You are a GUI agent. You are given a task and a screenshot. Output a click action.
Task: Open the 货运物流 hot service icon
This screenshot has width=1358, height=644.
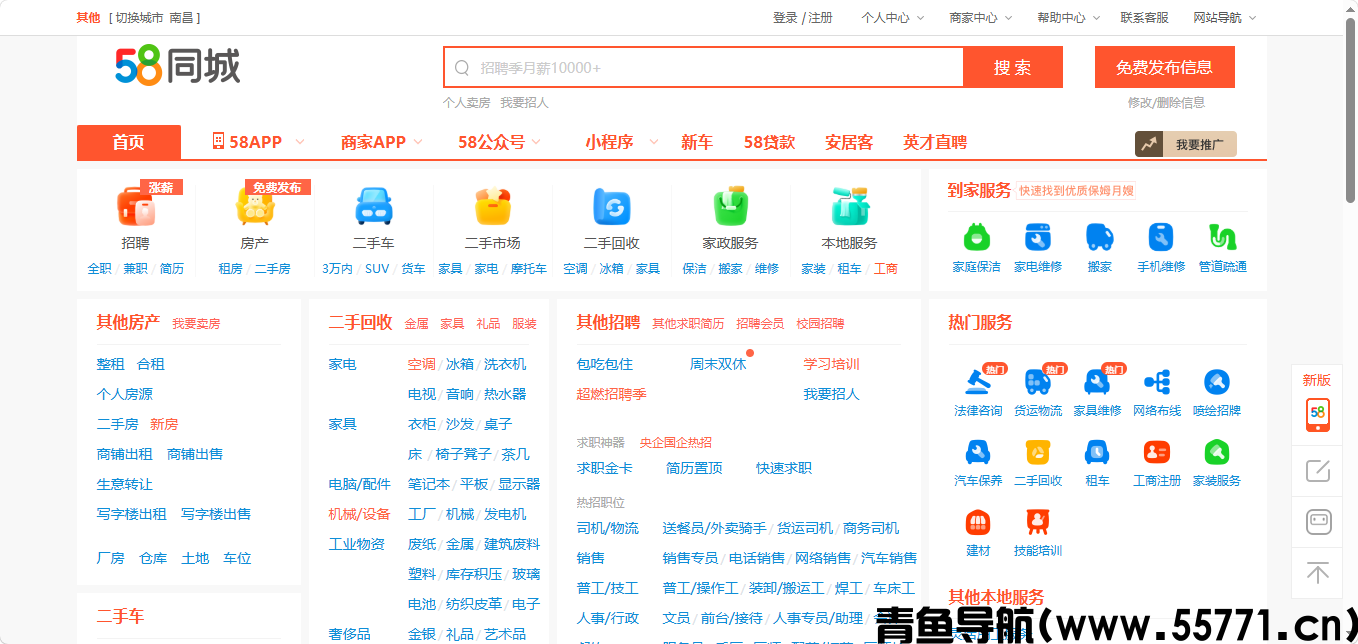[1037, 381]
